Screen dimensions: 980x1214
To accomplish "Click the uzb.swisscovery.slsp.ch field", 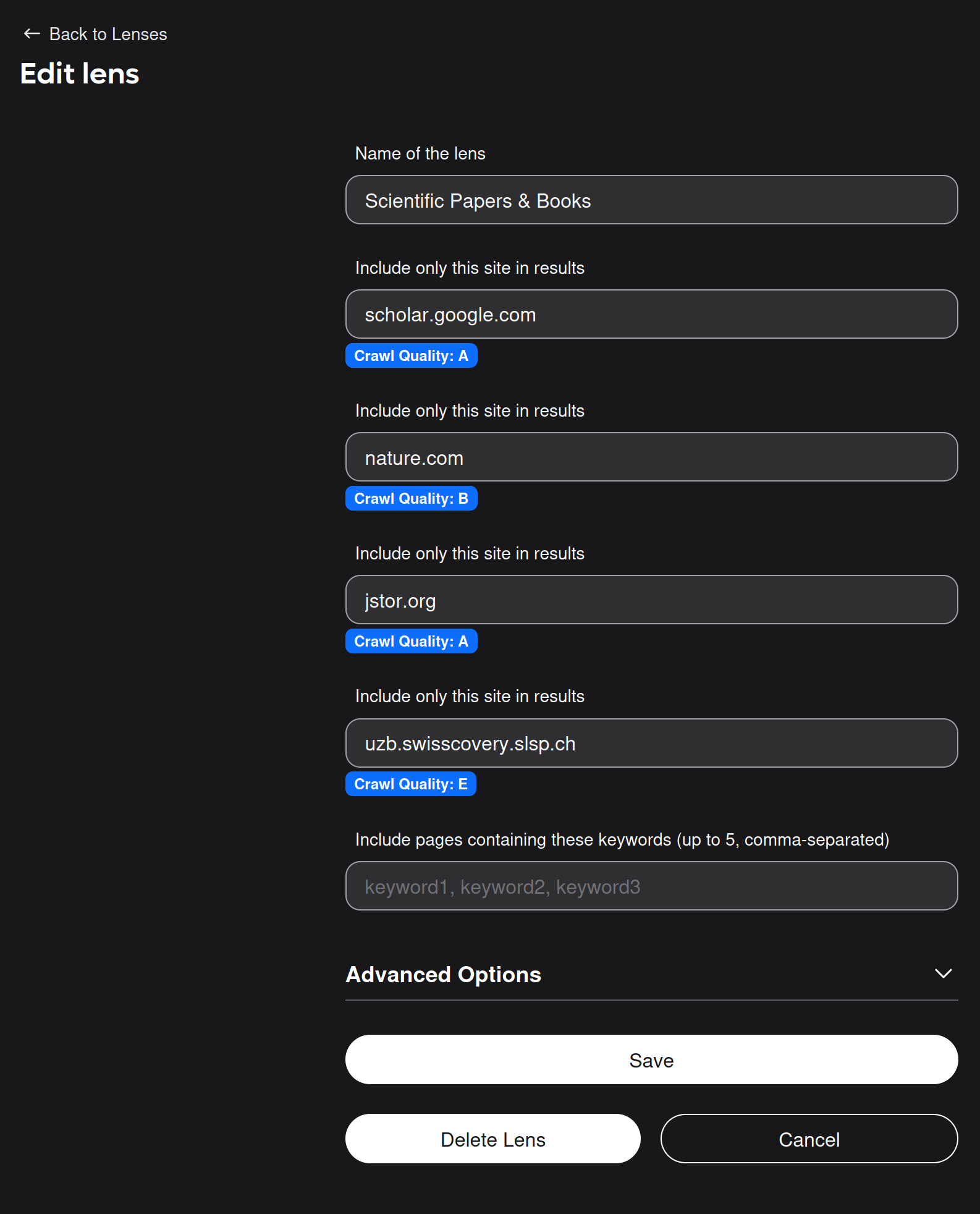I will pos(651,743).
